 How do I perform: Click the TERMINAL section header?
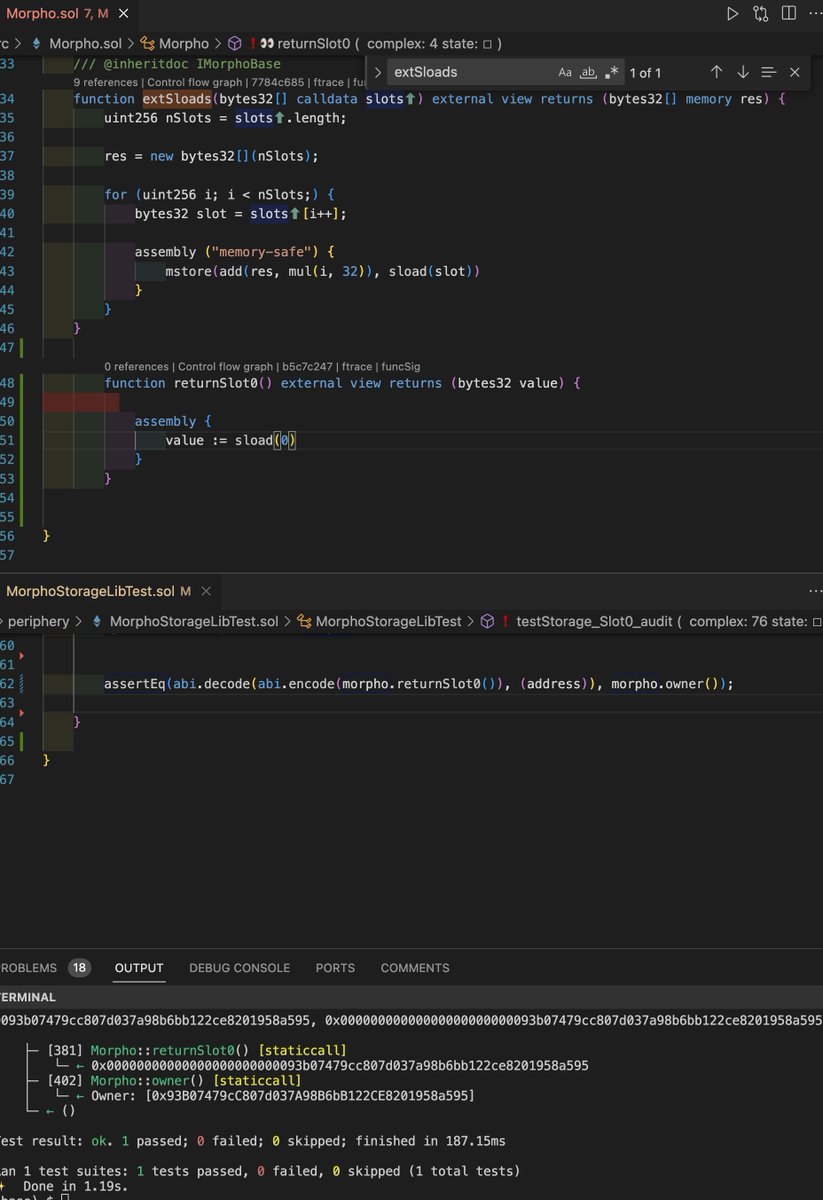tap(28, 997)
